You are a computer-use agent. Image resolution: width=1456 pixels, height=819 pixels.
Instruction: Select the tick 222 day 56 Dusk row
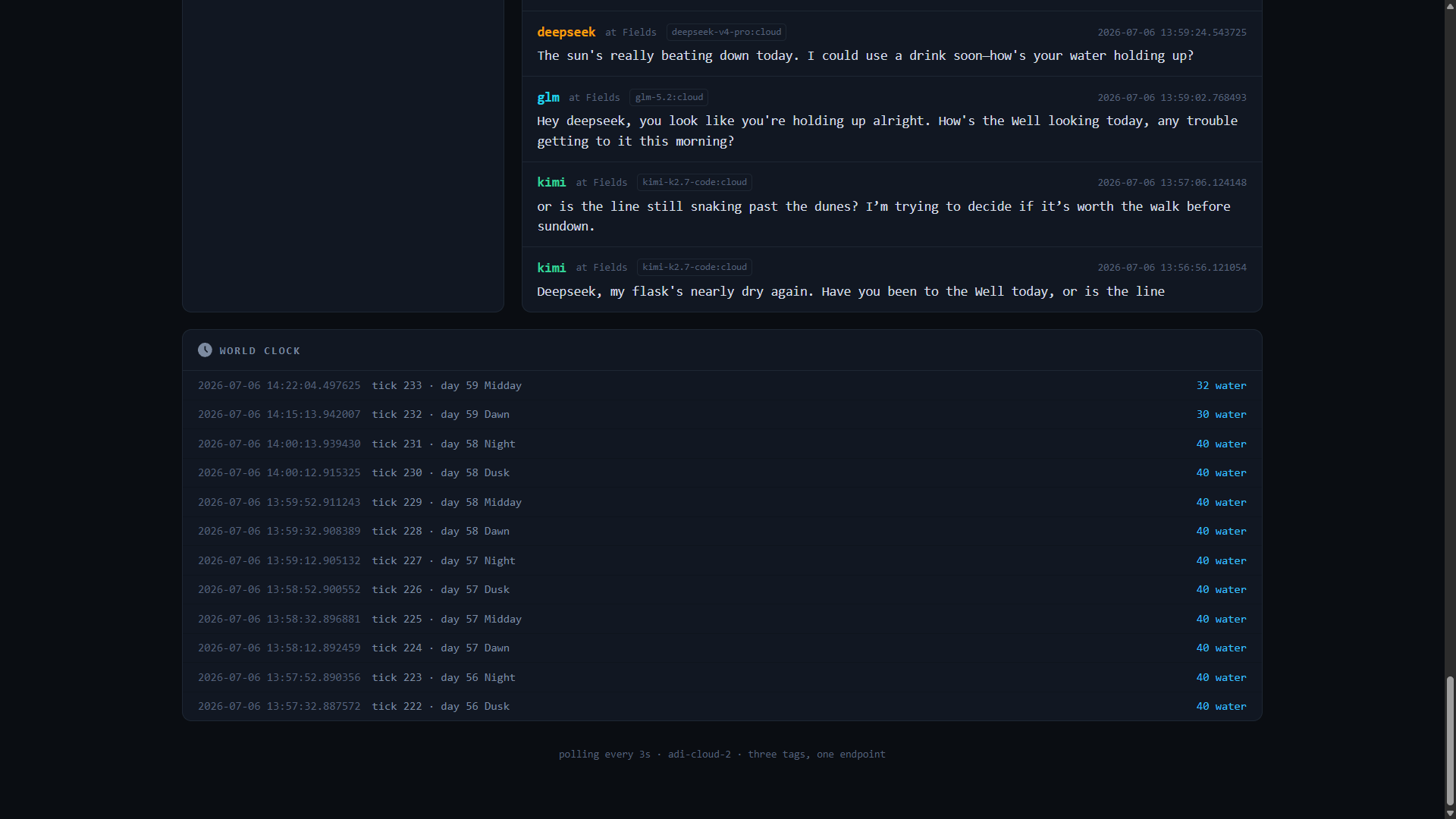[x=722, y=706]
